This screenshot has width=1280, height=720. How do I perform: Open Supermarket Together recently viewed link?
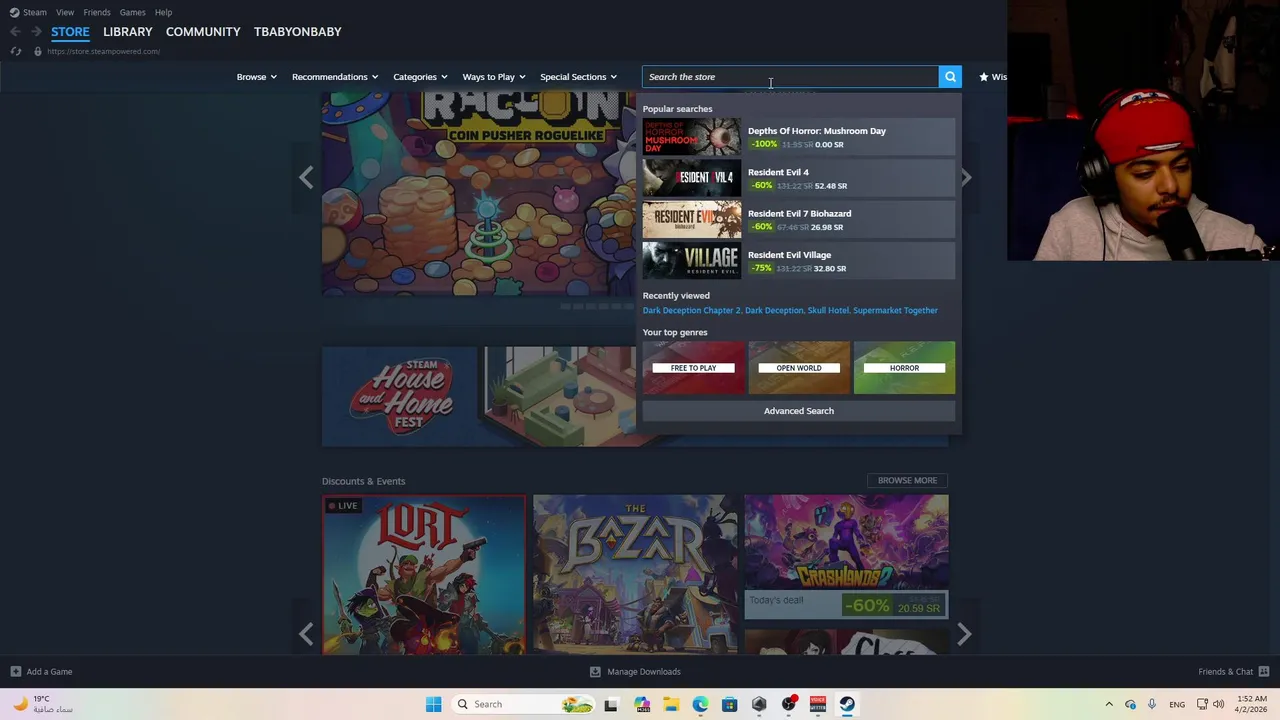(x=895, y=310)
